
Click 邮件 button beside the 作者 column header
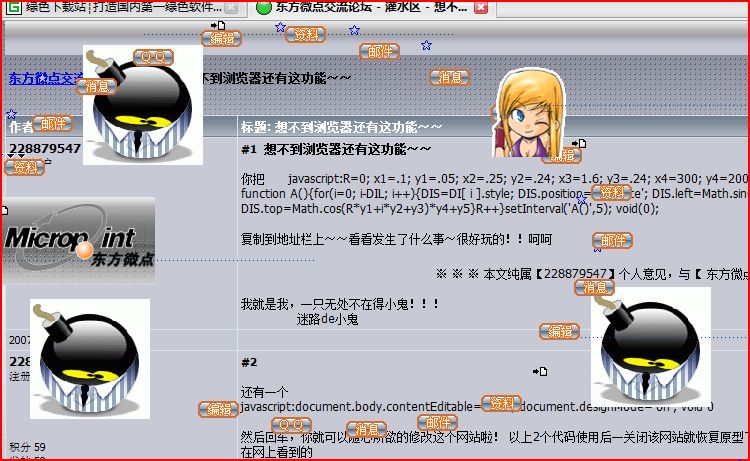click(52, 123)
